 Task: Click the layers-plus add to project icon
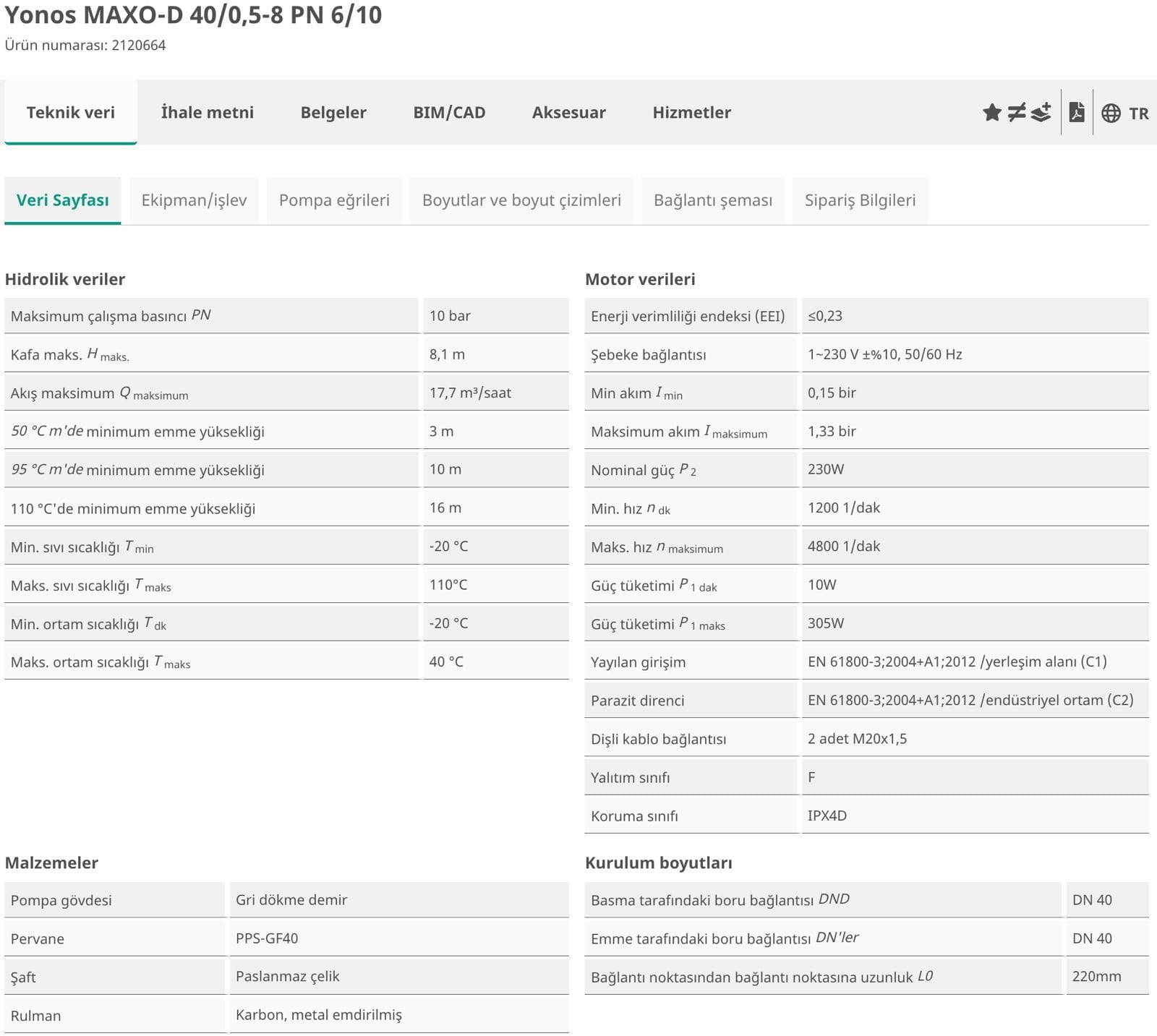1041,113
